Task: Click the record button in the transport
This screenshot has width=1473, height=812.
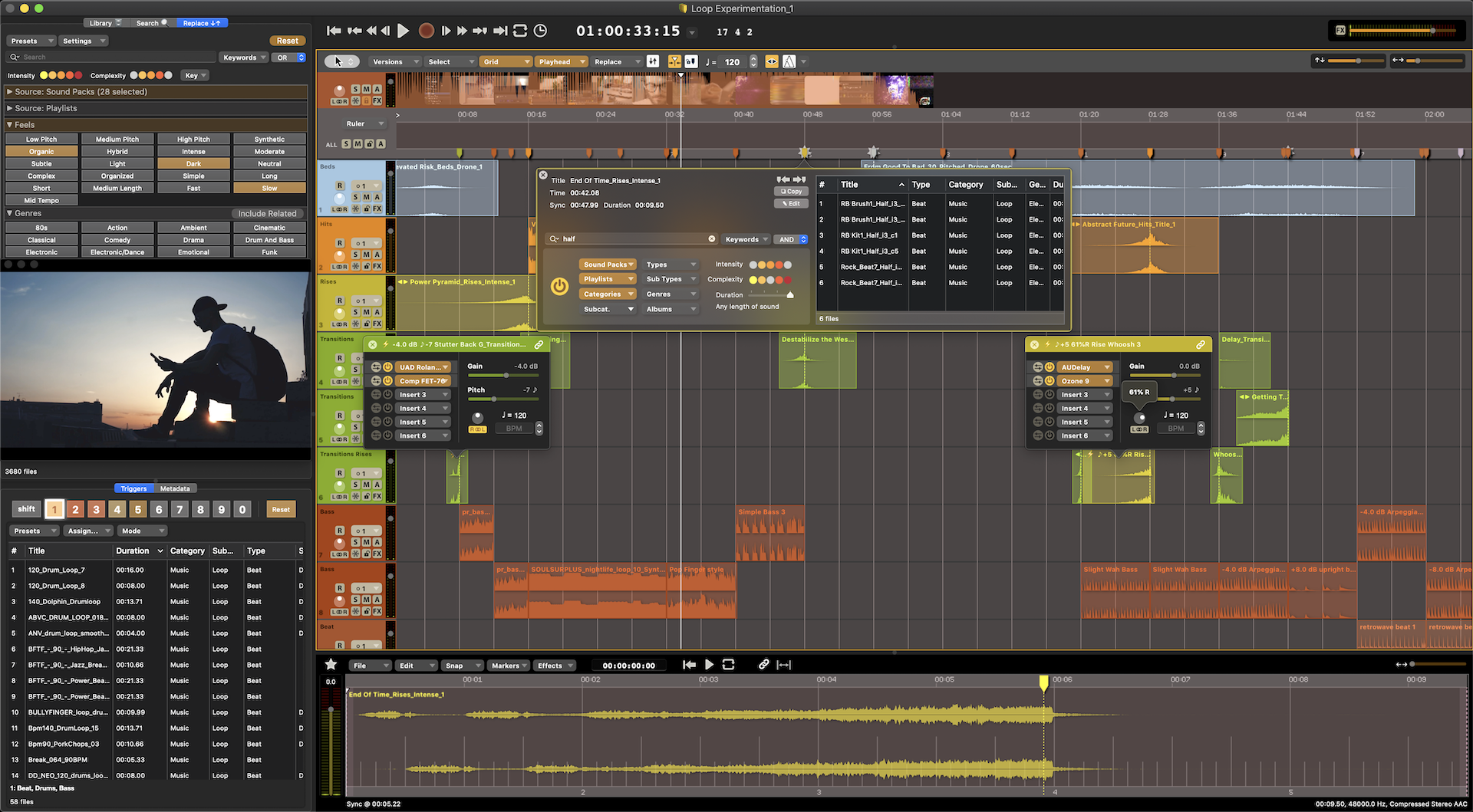Action: [x=426, y=31]
